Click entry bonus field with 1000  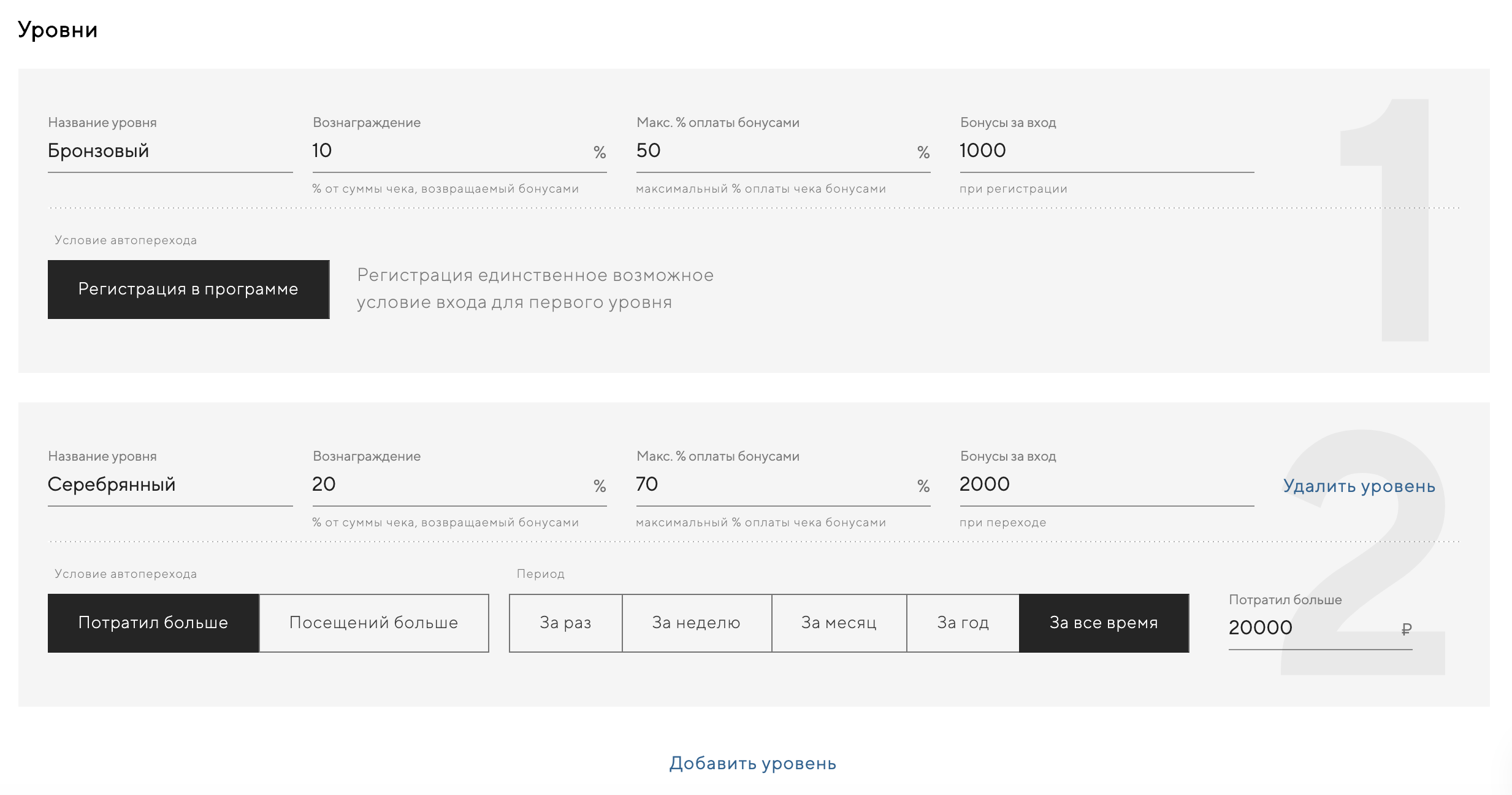click(1106, 151)
